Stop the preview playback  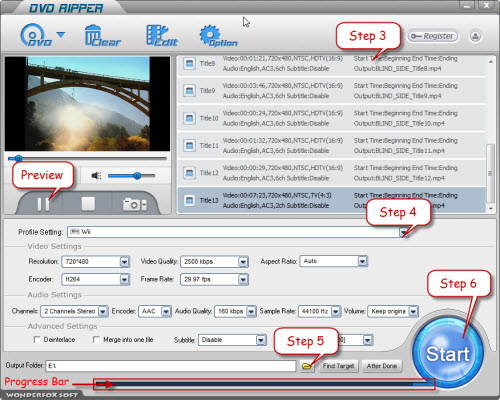(88, 204)
